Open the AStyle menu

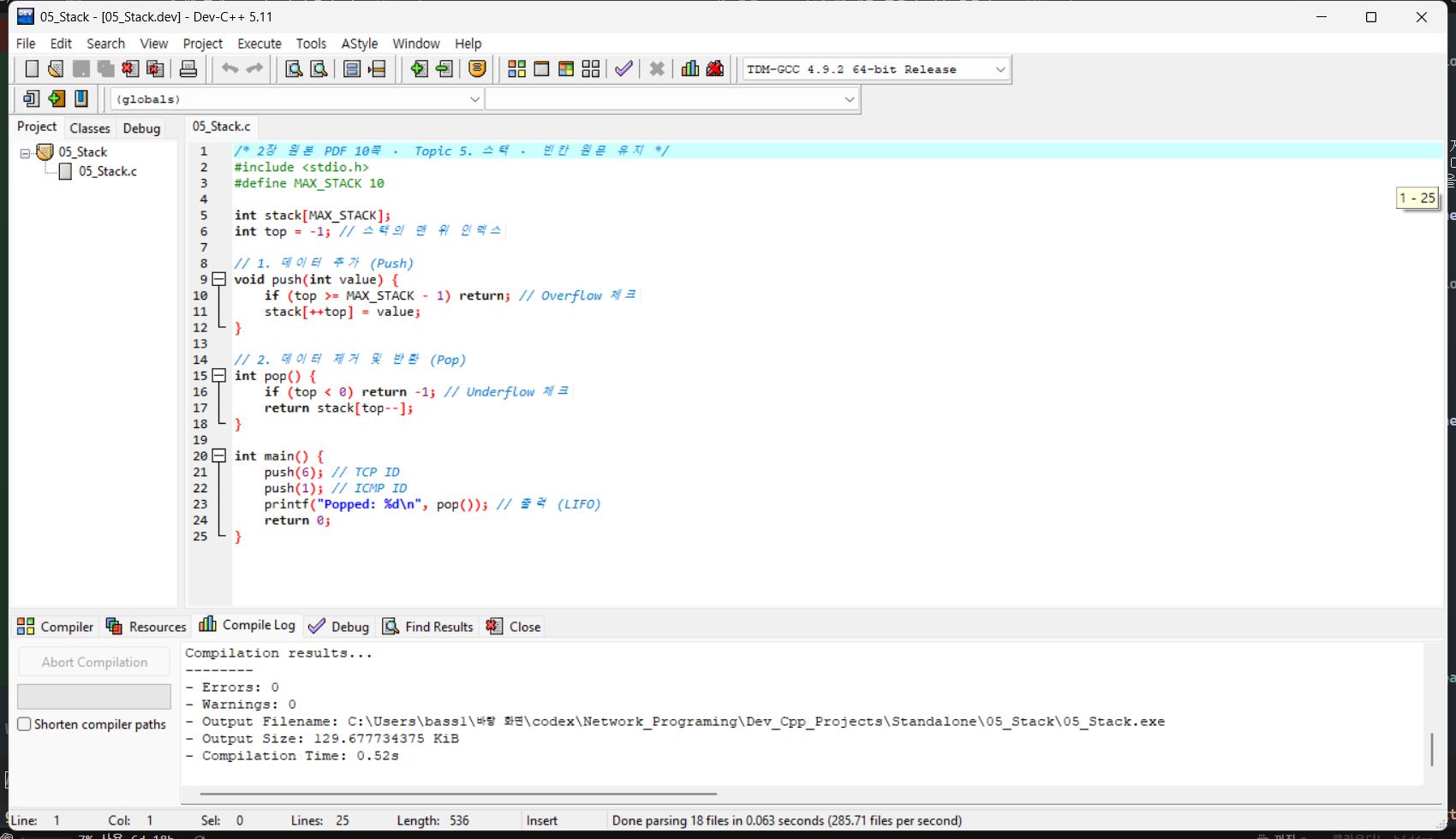tap(360, 44)
